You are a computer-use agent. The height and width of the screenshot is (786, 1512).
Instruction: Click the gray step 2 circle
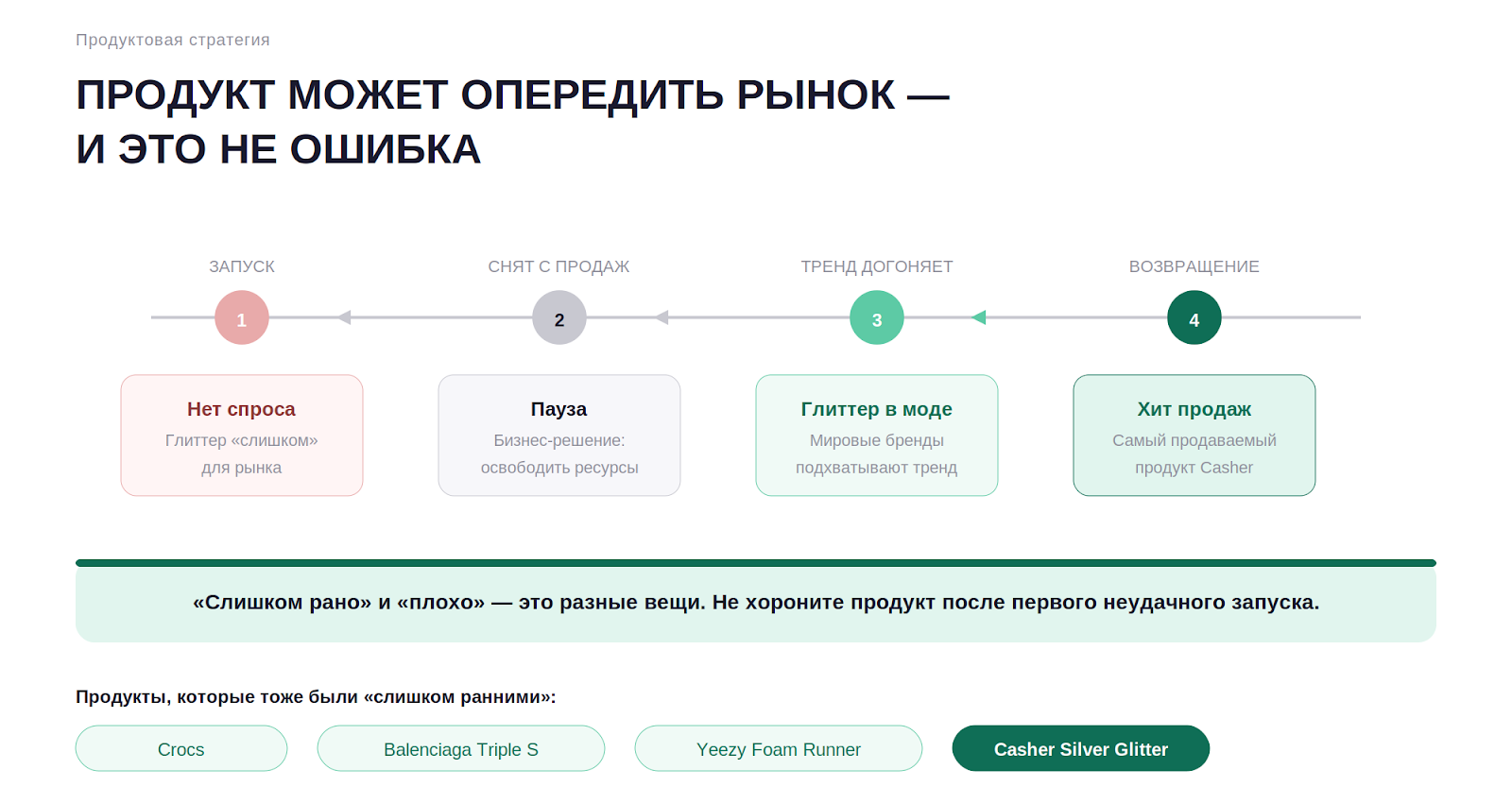[x=559, y=318]
